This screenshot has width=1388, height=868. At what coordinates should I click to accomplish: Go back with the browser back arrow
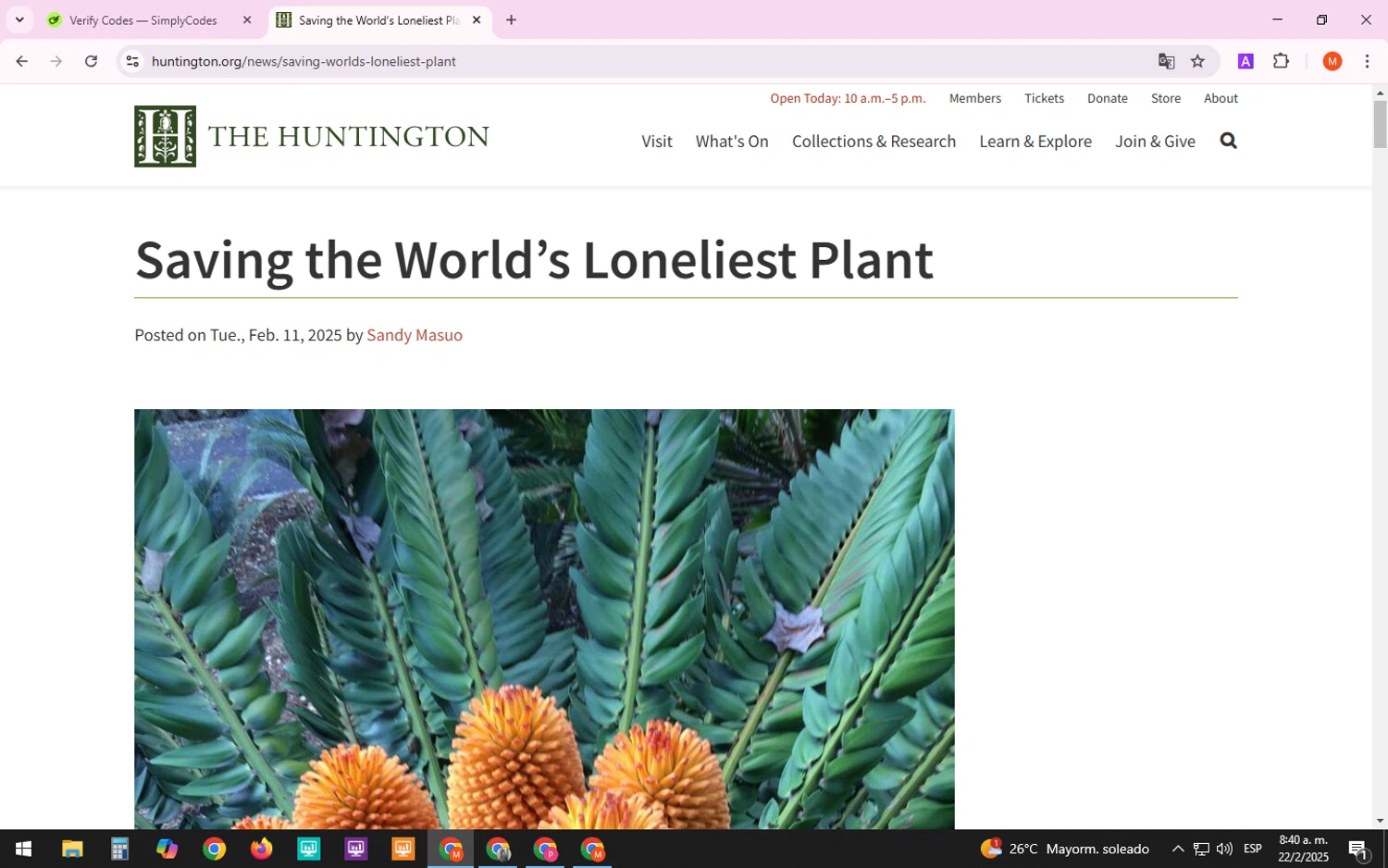tap(21, 61)
